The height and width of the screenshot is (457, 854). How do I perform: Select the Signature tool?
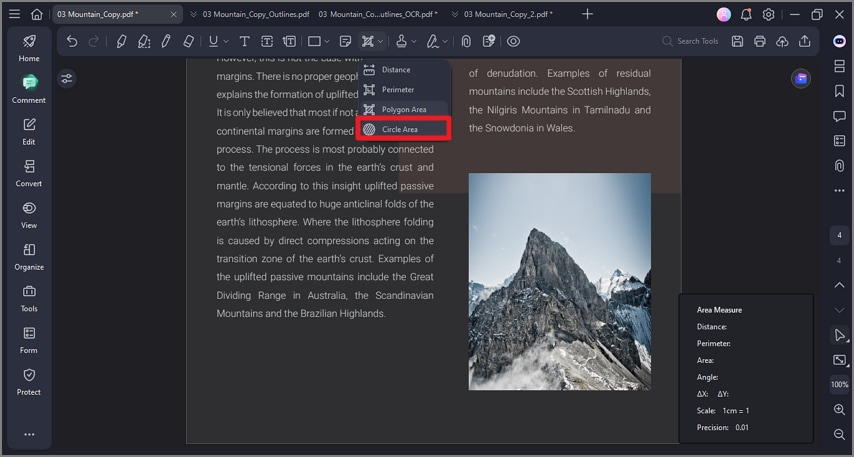tap(432, 41)
